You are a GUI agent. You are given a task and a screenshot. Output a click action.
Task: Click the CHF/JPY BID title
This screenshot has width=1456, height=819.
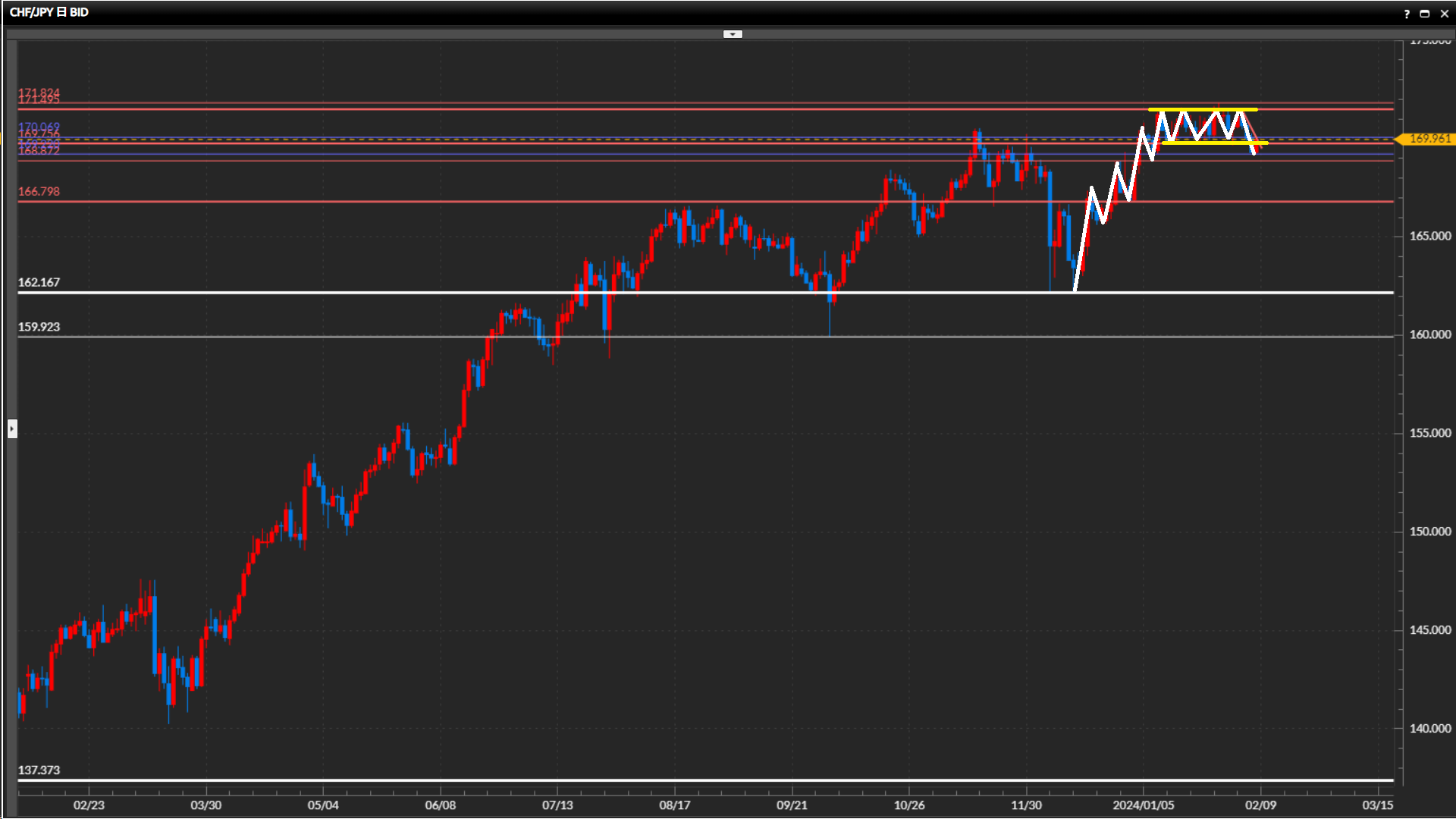coord(49,12)
